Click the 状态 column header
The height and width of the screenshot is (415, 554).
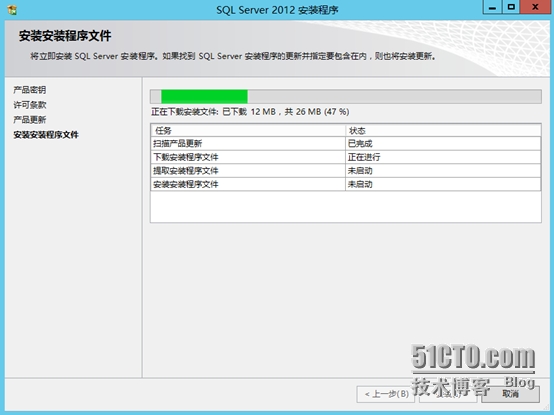tap(443, 131)
